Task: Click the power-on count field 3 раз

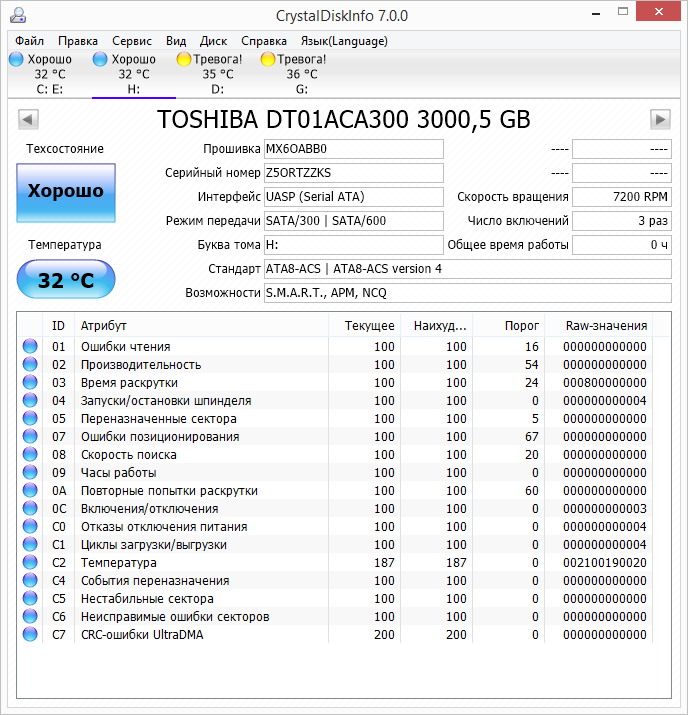Action: (x=622, y=221)
